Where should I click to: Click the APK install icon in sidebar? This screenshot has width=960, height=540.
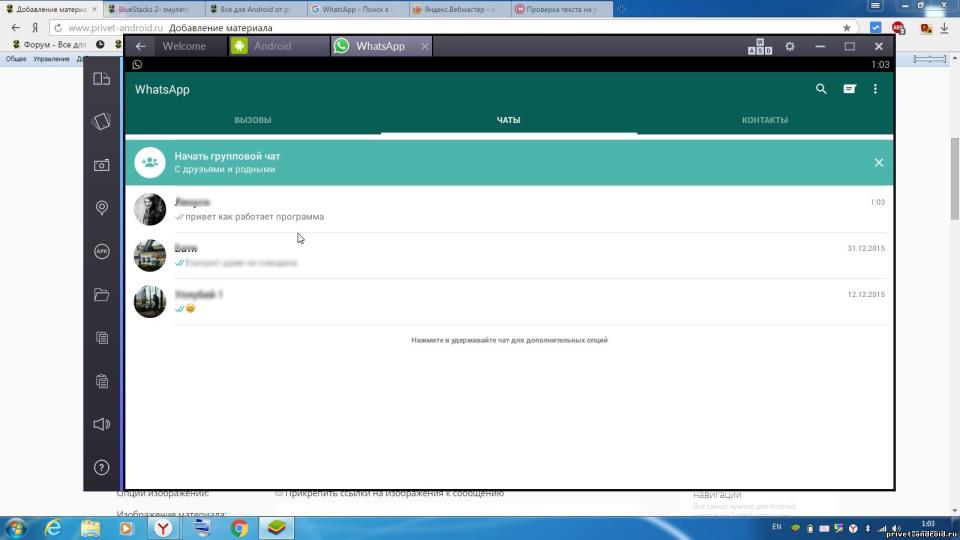(101, 251)
